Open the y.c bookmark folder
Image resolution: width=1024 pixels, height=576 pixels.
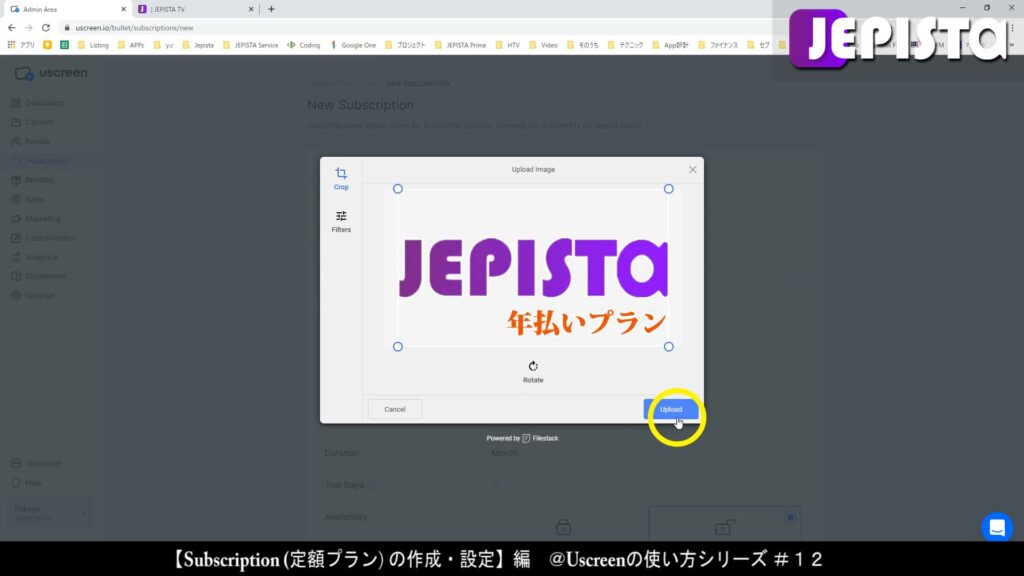pos(163,45)
